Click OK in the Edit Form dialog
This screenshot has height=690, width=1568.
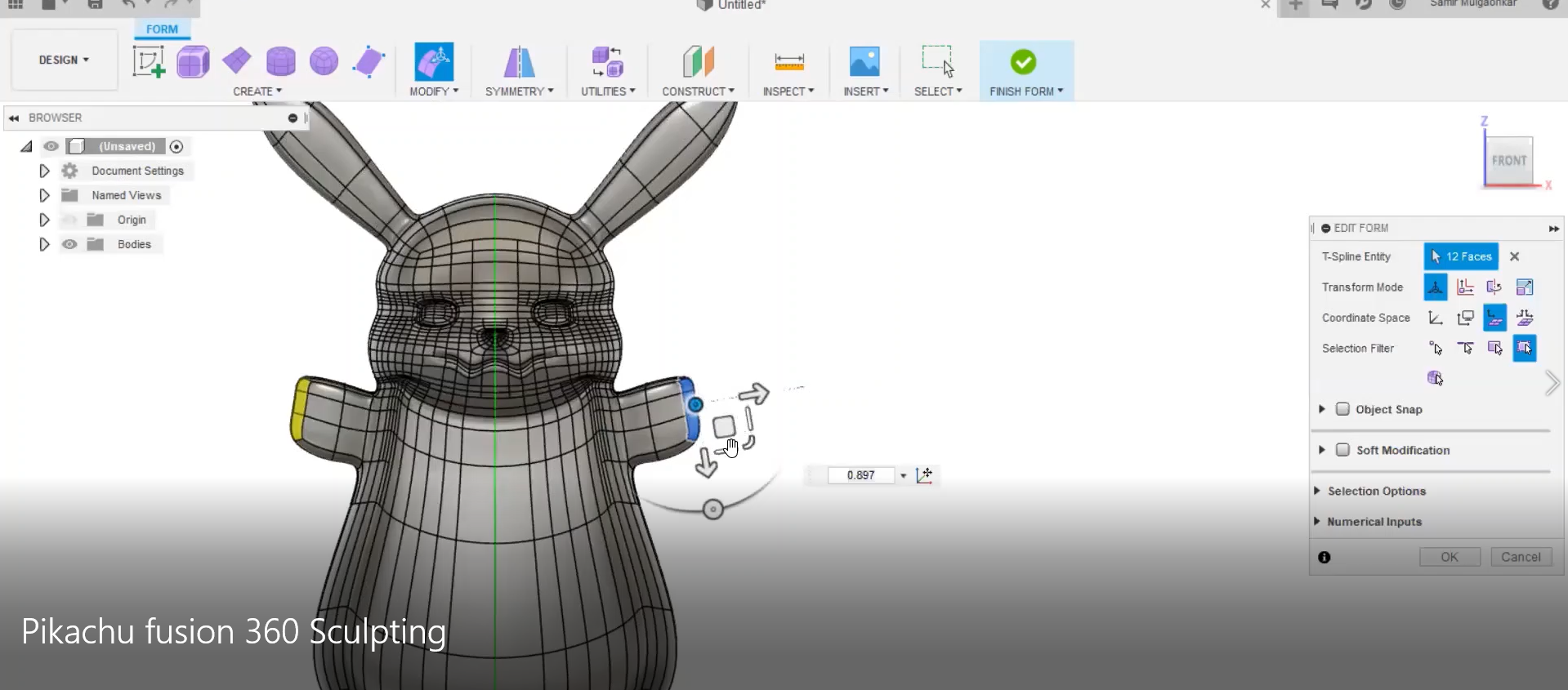[1450, 557]
